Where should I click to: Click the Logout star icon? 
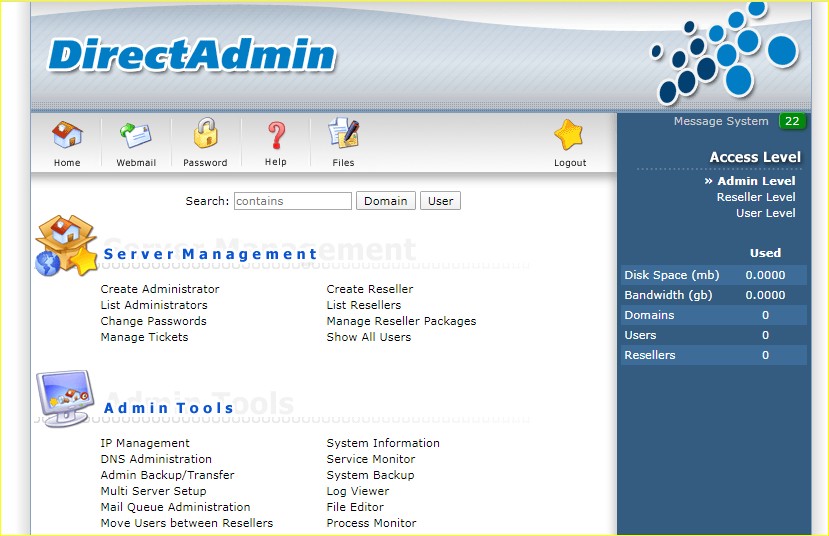pyautogui.click(x=570, y=135)
